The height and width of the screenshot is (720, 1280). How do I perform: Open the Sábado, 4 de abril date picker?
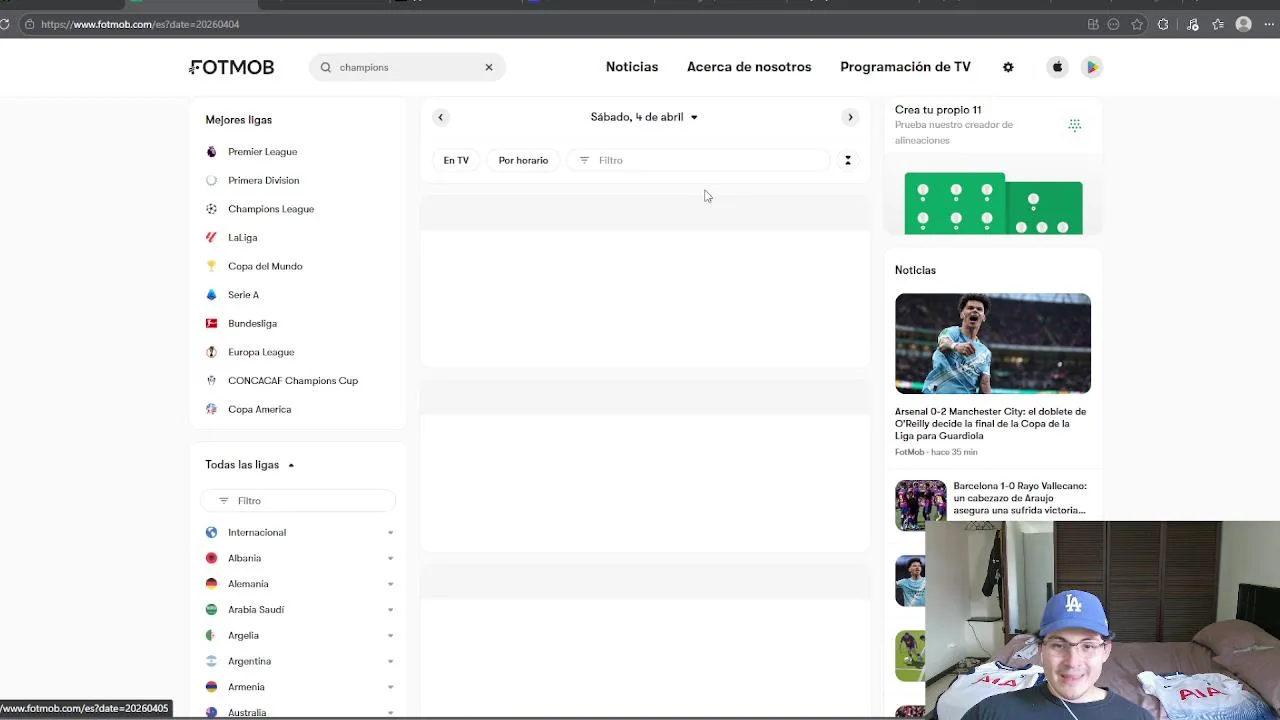[644, 117]
